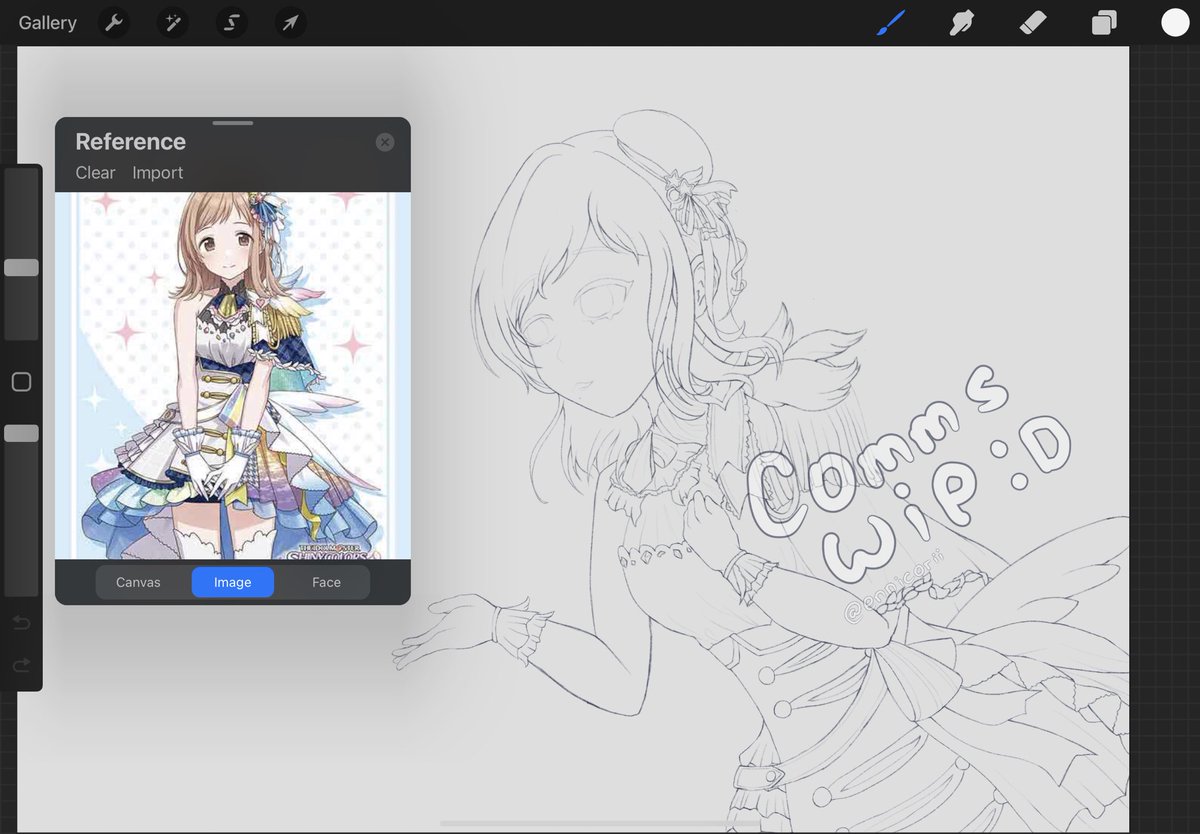Undo the last stroke
1200x834 pixels.
(x=21, y=623)
